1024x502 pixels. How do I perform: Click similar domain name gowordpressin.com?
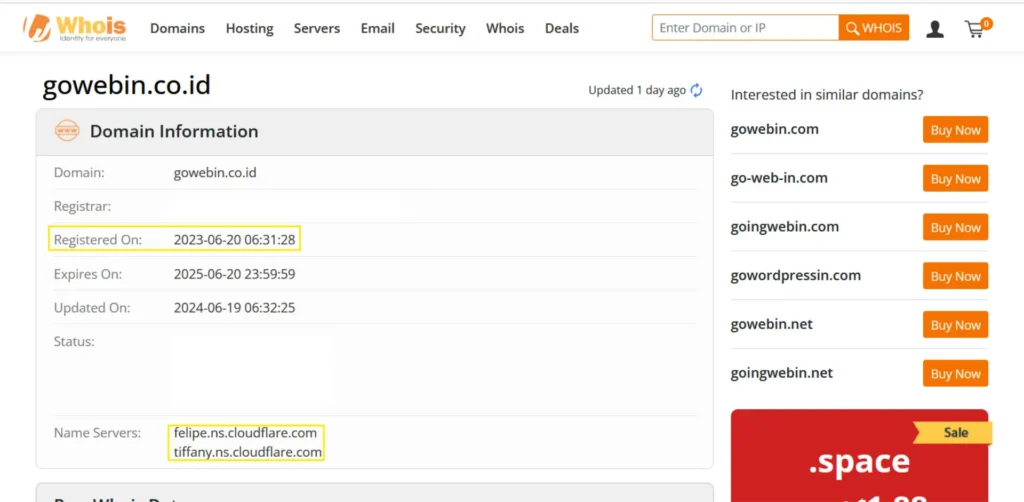(795, 275)
